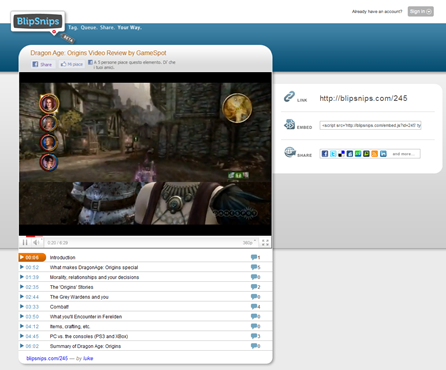
Task: Click the BlipSnips logo
Action: pyautogui.click(x=38, y=21)
